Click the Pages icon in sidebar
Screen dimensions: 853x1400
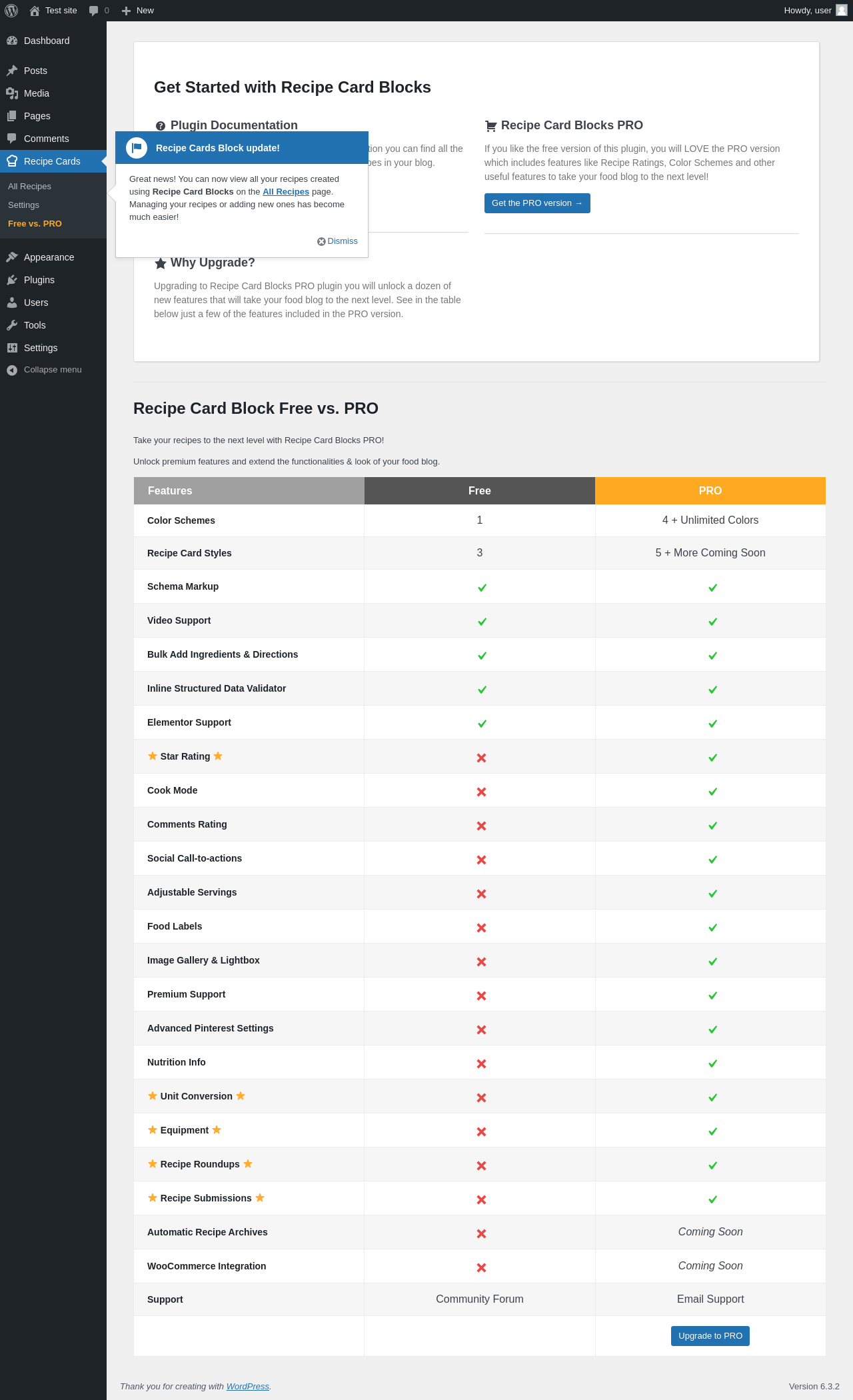click(12, 116)
